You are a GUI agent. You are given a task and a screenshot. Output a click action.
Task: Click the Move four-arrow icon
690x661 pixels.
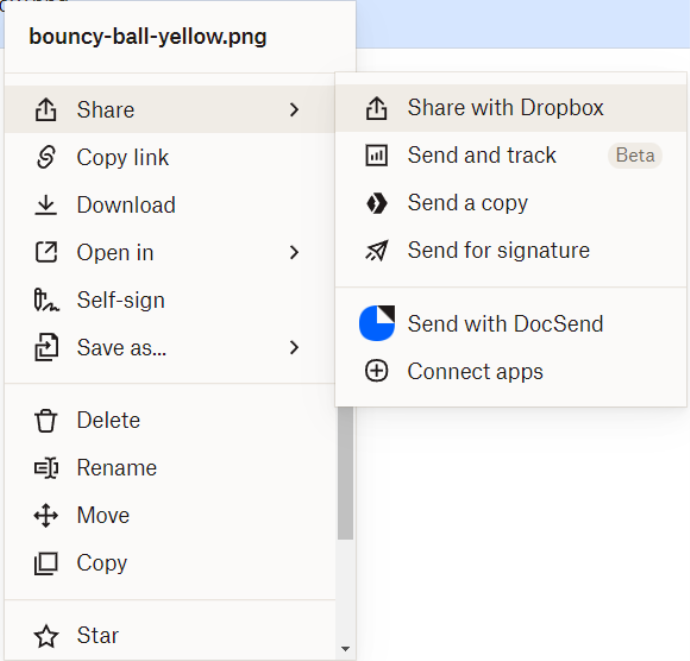pyautogui.click(x=46, y=515)
